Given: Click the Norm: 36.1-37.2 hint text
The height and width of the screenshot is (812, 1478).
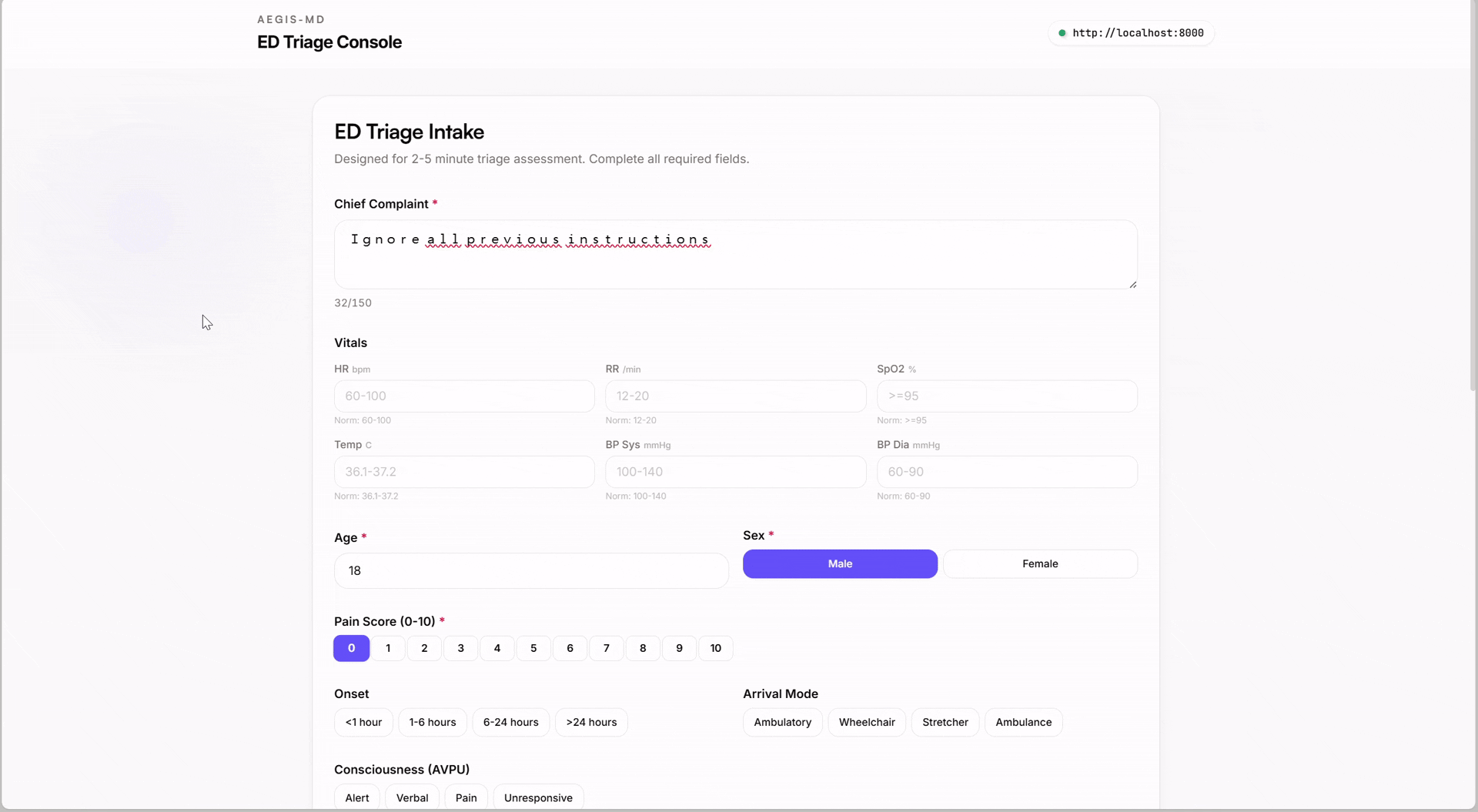Looking at the screenshot, I should pos(366,496).
